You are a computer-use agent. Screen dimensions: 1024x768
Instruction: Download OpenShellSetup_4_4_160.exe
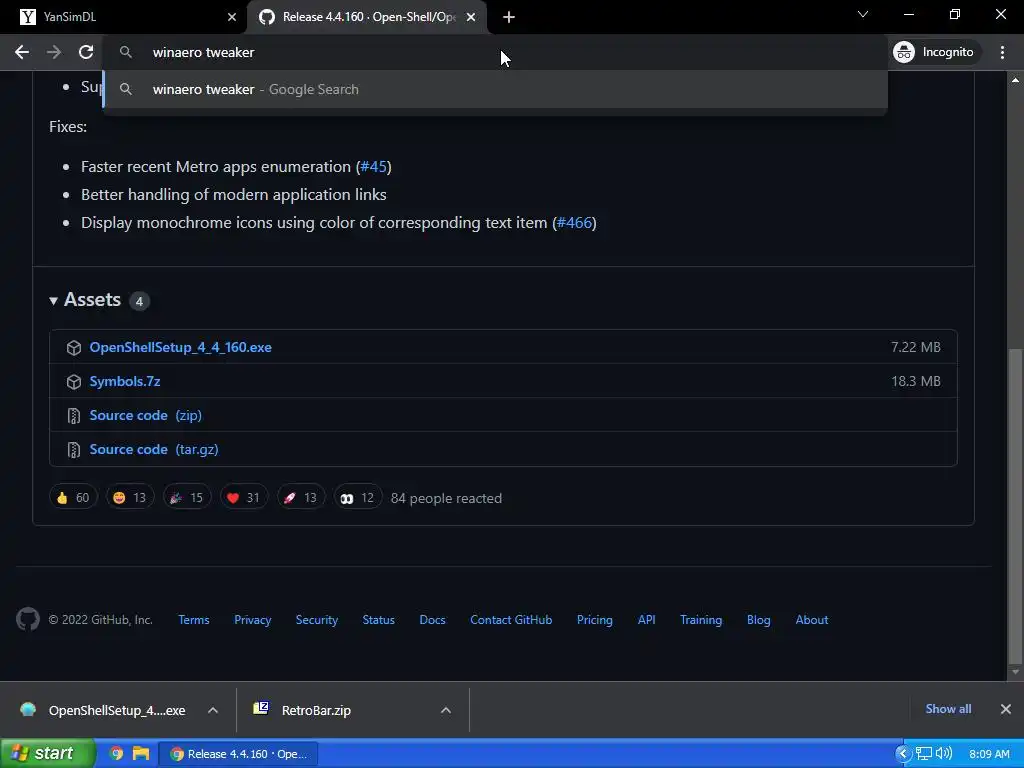(x=180, y=347)
